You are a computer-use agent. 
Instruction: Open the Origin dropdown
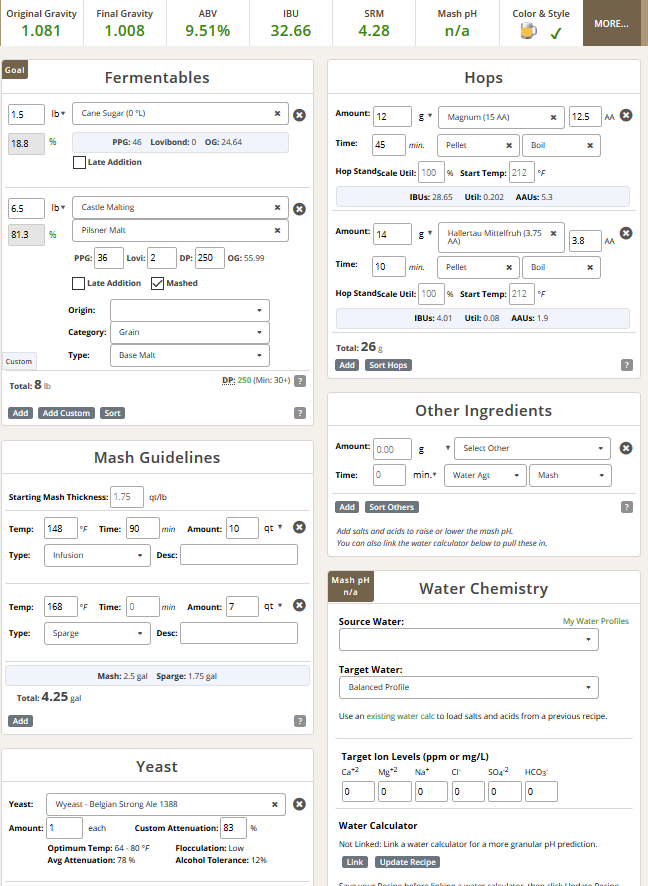tap(190, 310)
